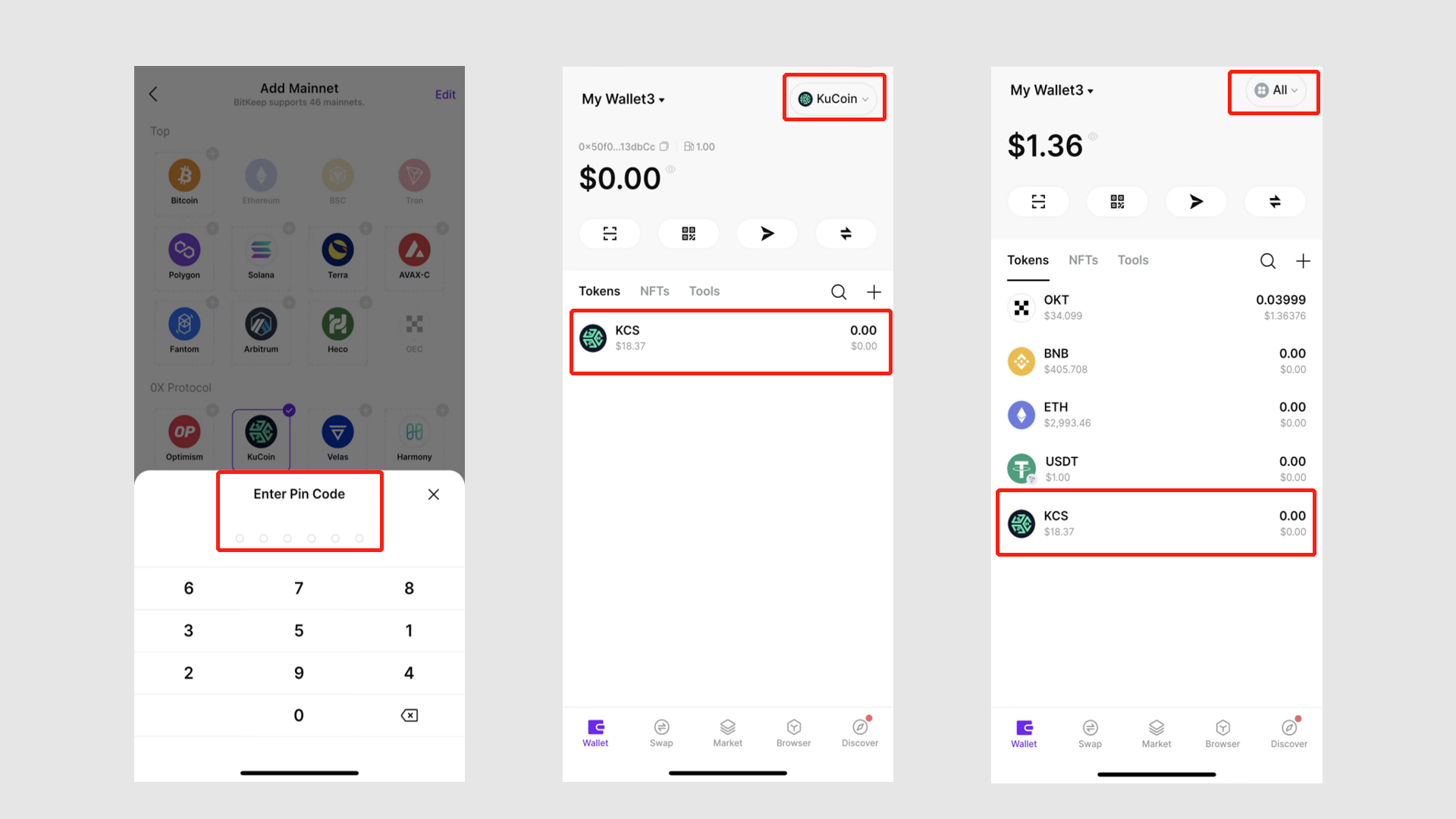This screenshot has height=819, width=1456.
Task: Select the Bitcoin mainnet icon
Action: point(184,174)
